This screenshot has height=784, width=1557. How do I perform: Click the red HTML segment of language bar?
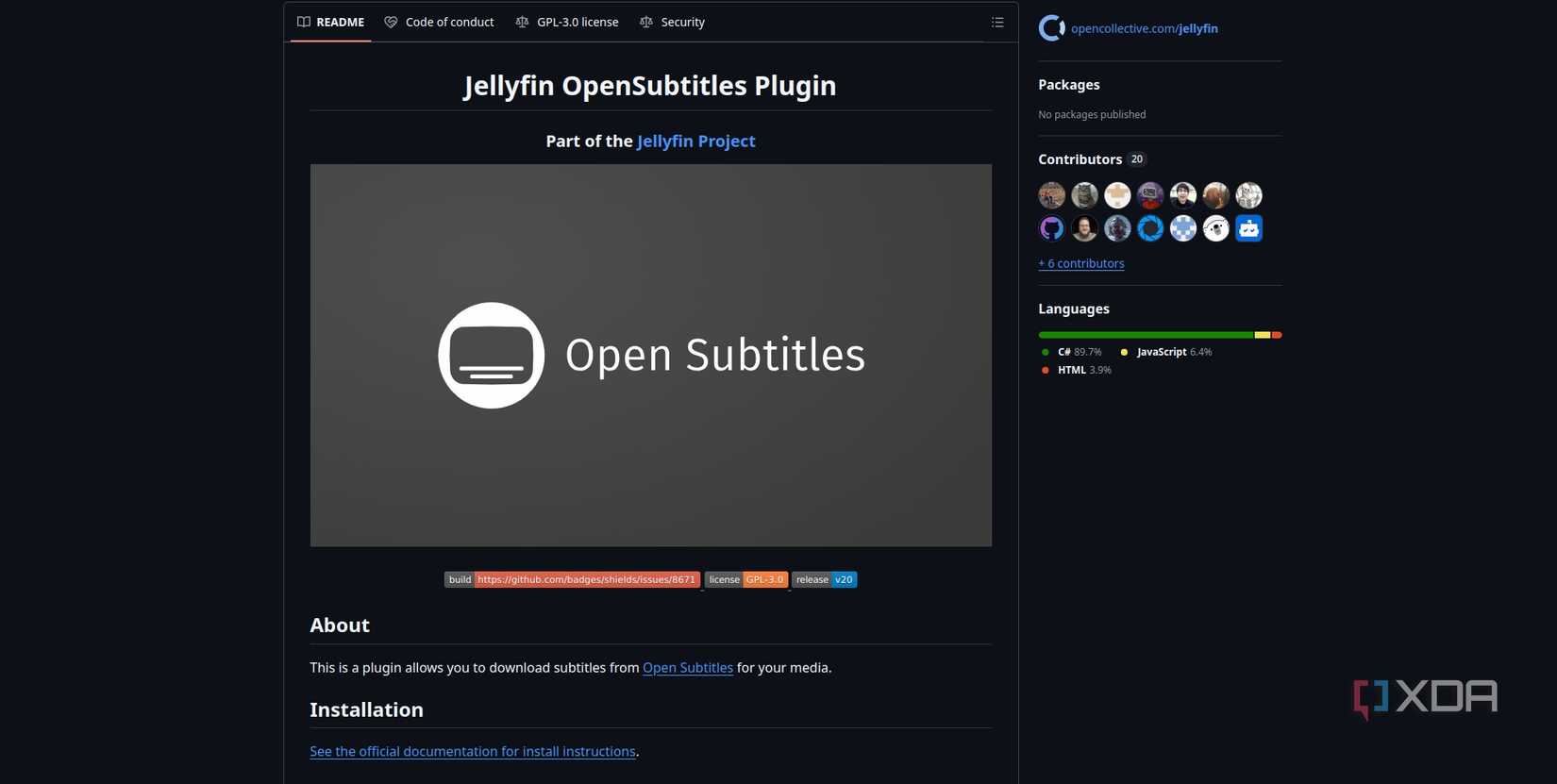pos(1277,335)
